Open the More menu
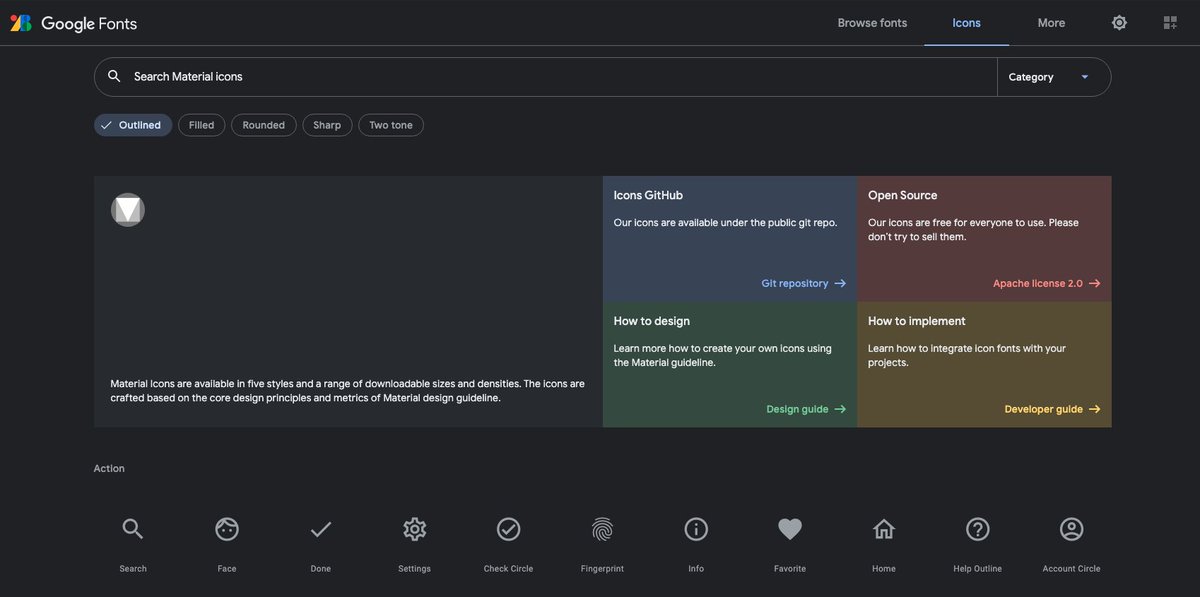The height and width of the screenshot is (597, 1200). click(x=1051, y=23)
